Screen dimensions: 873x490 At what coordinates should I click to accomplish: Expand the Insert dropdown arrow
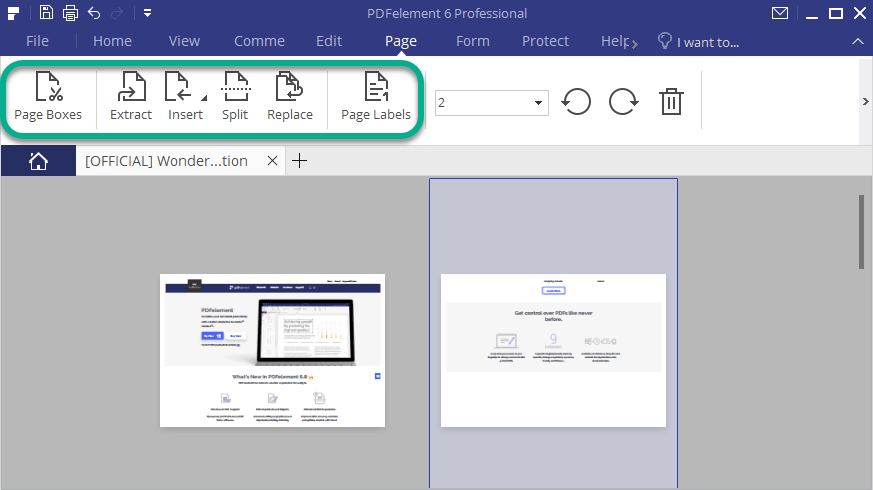point(204,98)
